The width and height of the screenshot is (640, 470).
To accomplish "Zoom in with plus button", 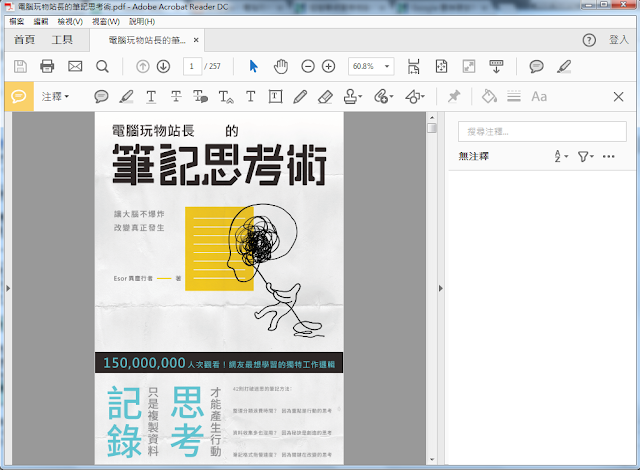I will click(x=329, y=66).
